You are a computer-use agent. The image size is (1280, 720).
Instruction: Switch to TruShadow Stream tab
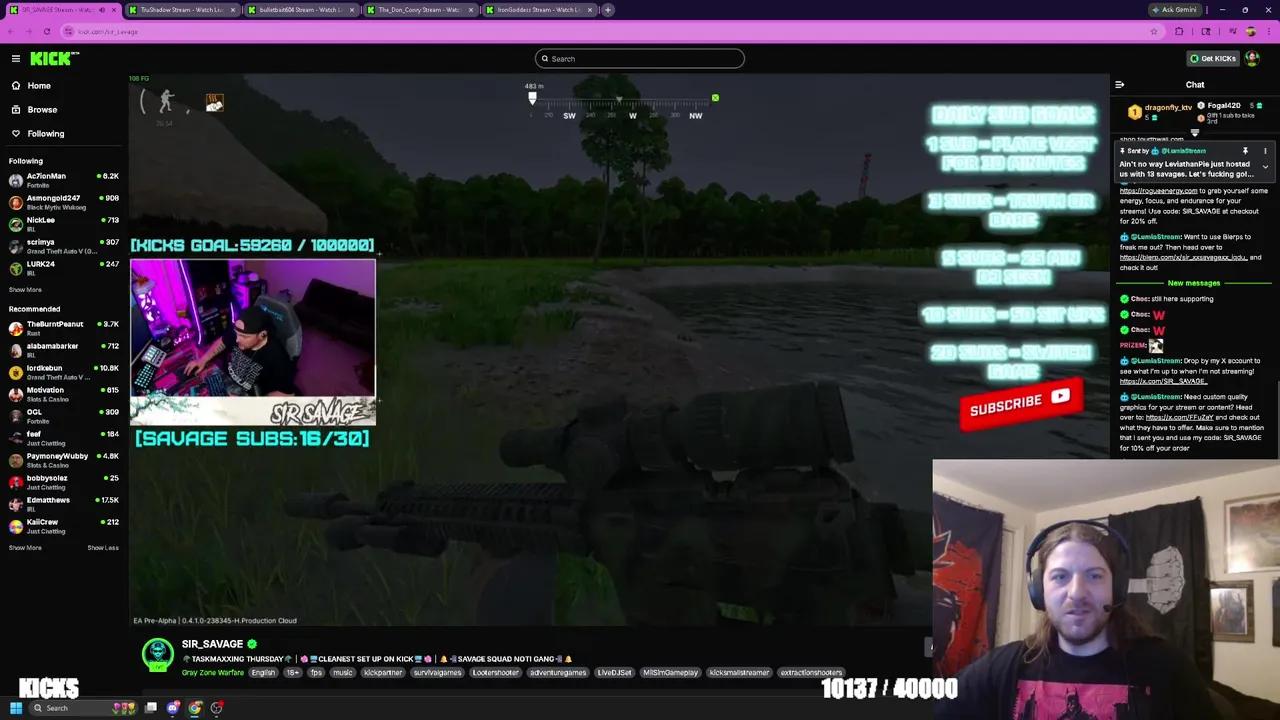[x=181, y=10]
